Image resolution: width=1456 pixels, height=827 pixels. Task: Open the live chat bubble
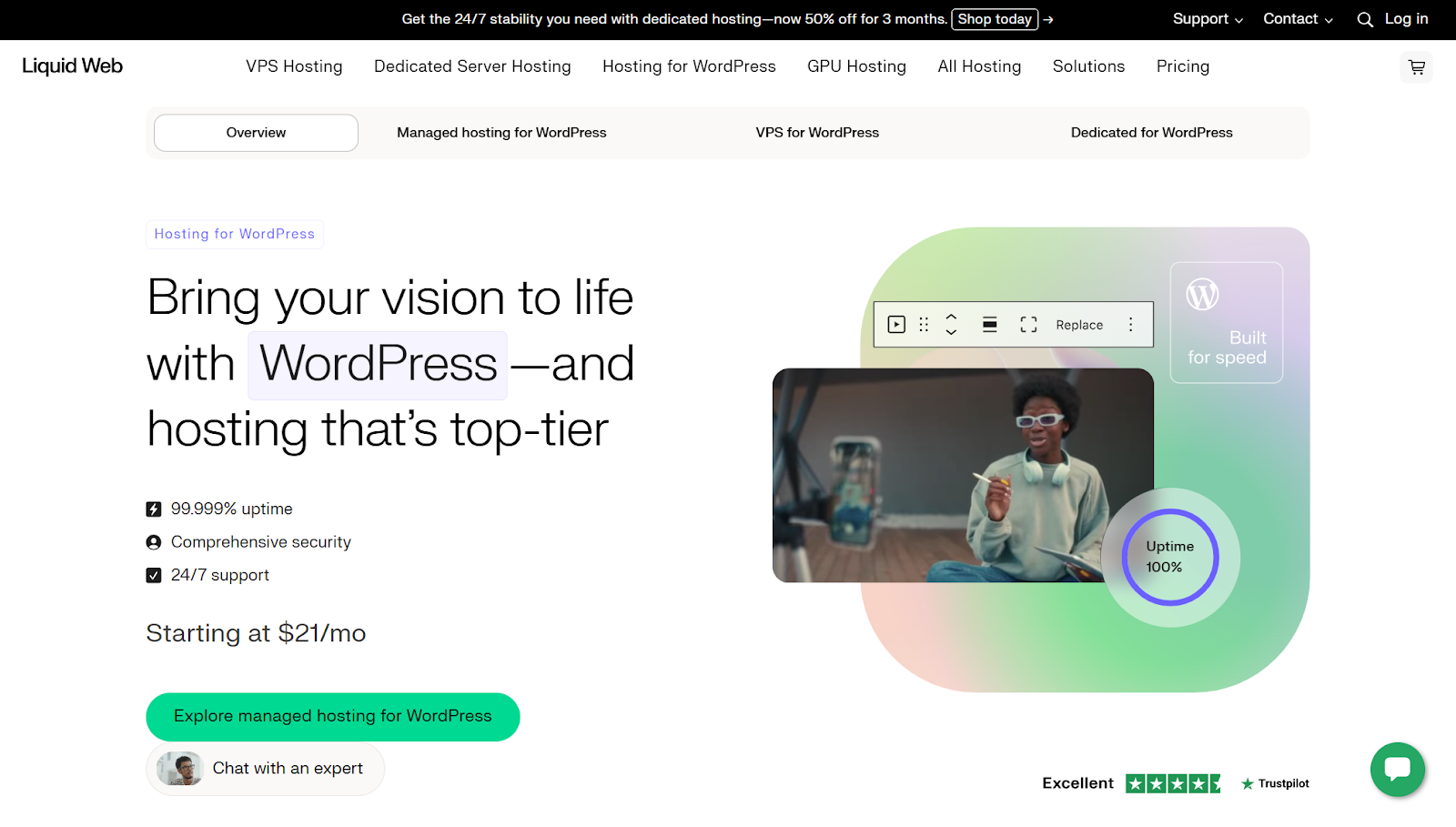coord(1397,769)
